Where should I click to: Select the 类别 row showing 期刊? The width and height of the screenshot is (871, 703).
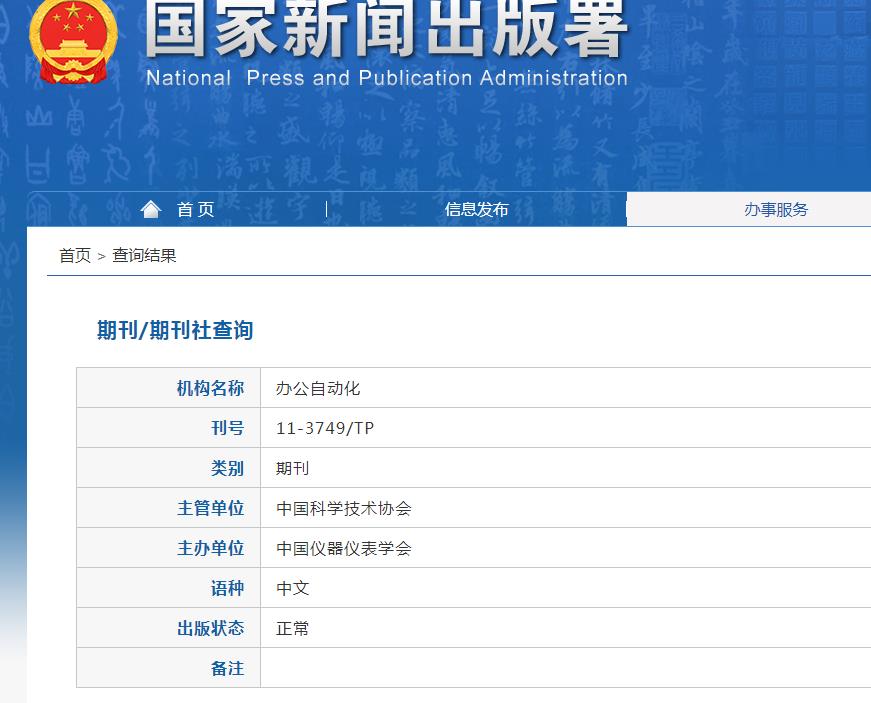pos(291,468)
